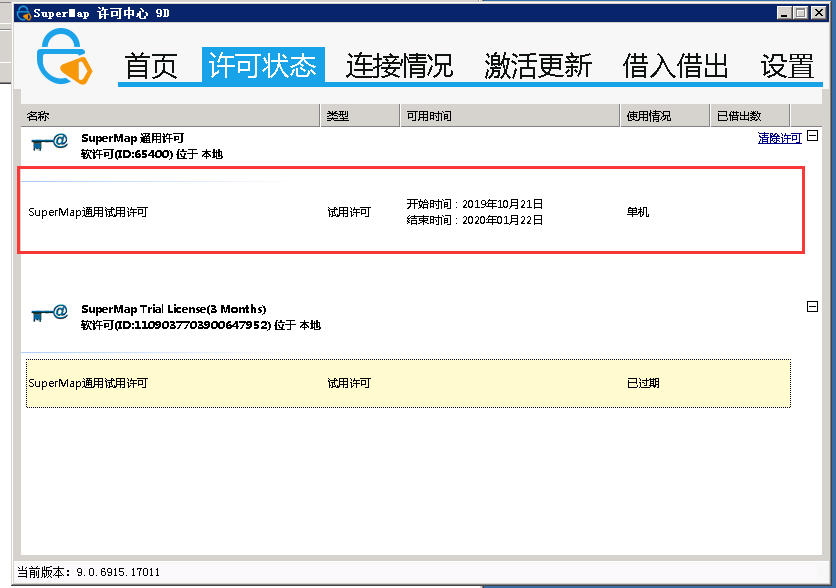The height and width of the screenshot is (588, 836).
Task: Click the 可用时间 column header
Action: tap(510, 116)
